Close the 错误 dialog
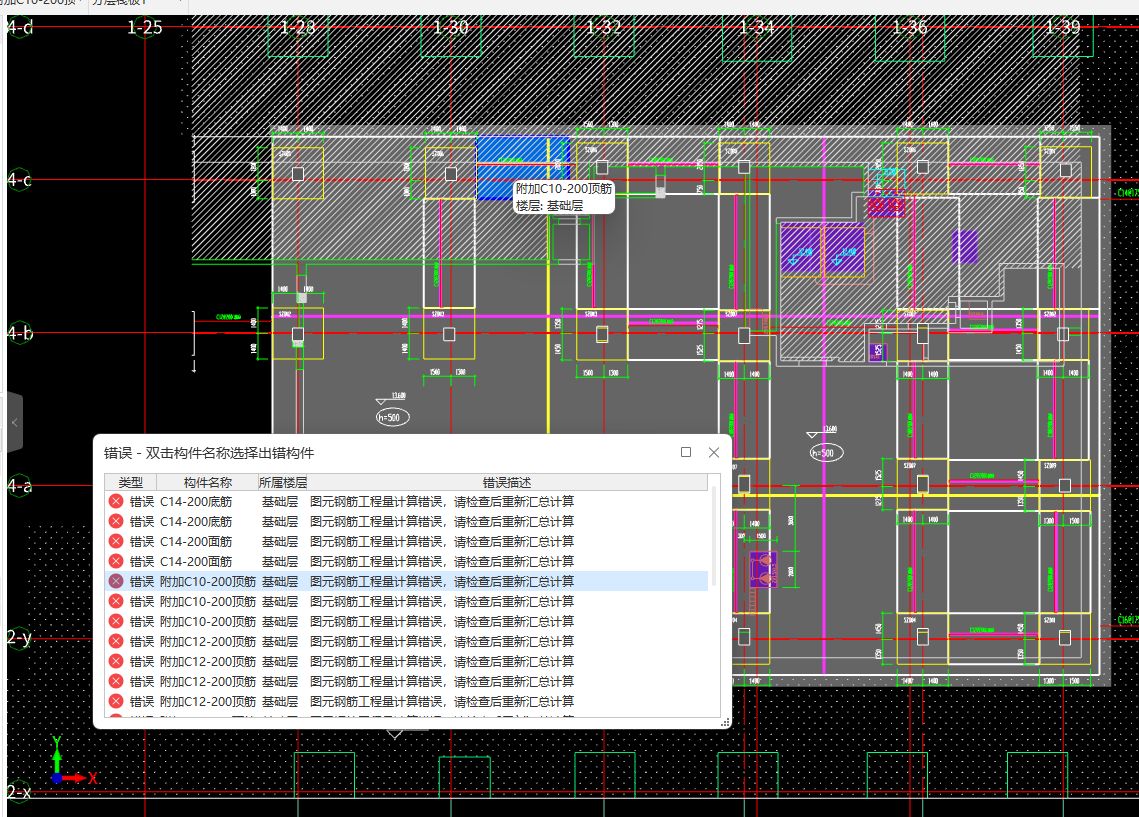The width and height of the screenshot is (1139, 817). point(714,452)
